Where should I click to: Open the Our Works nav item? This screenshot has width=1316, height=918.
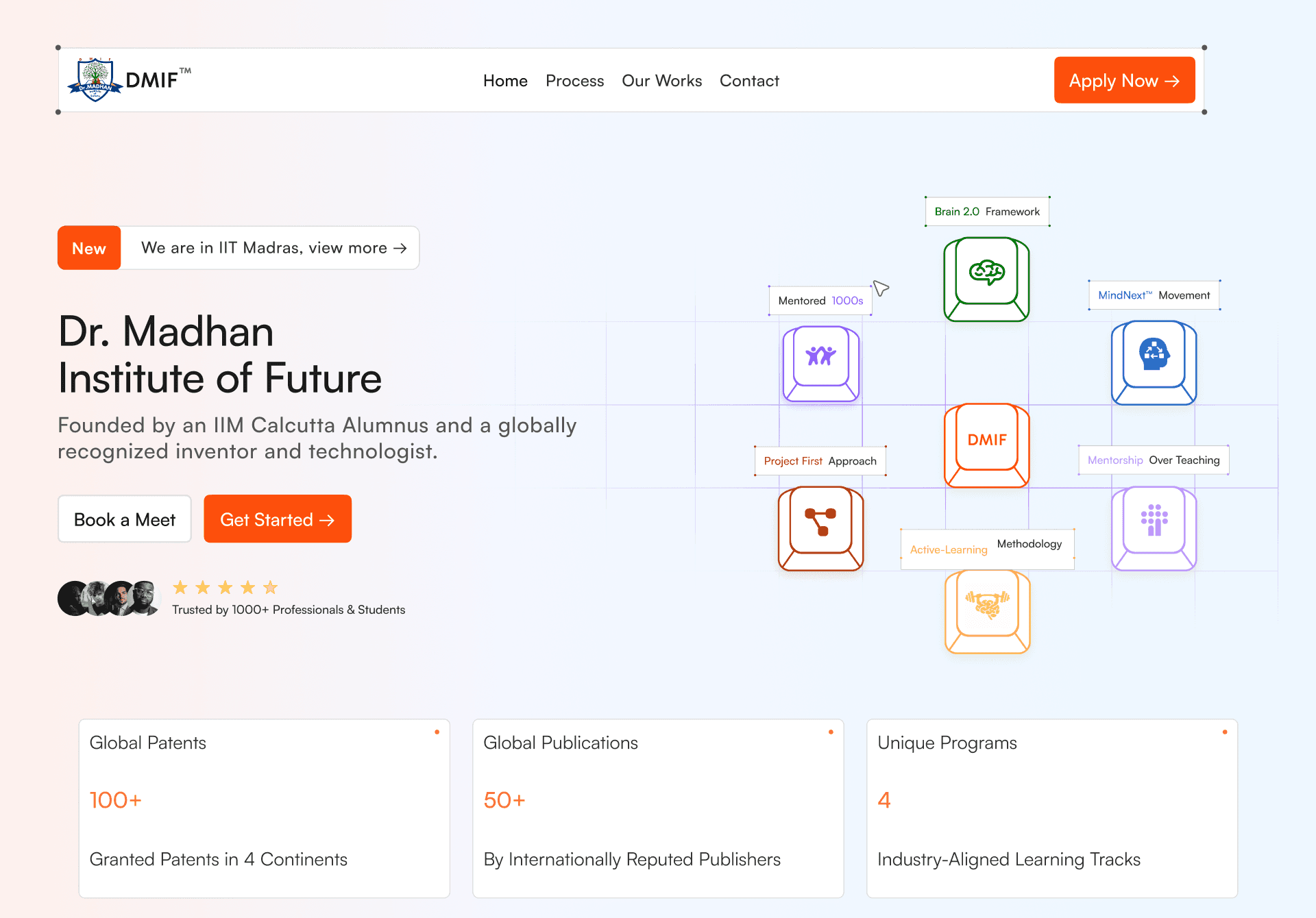pyautogui.click(x=661, y=81)
